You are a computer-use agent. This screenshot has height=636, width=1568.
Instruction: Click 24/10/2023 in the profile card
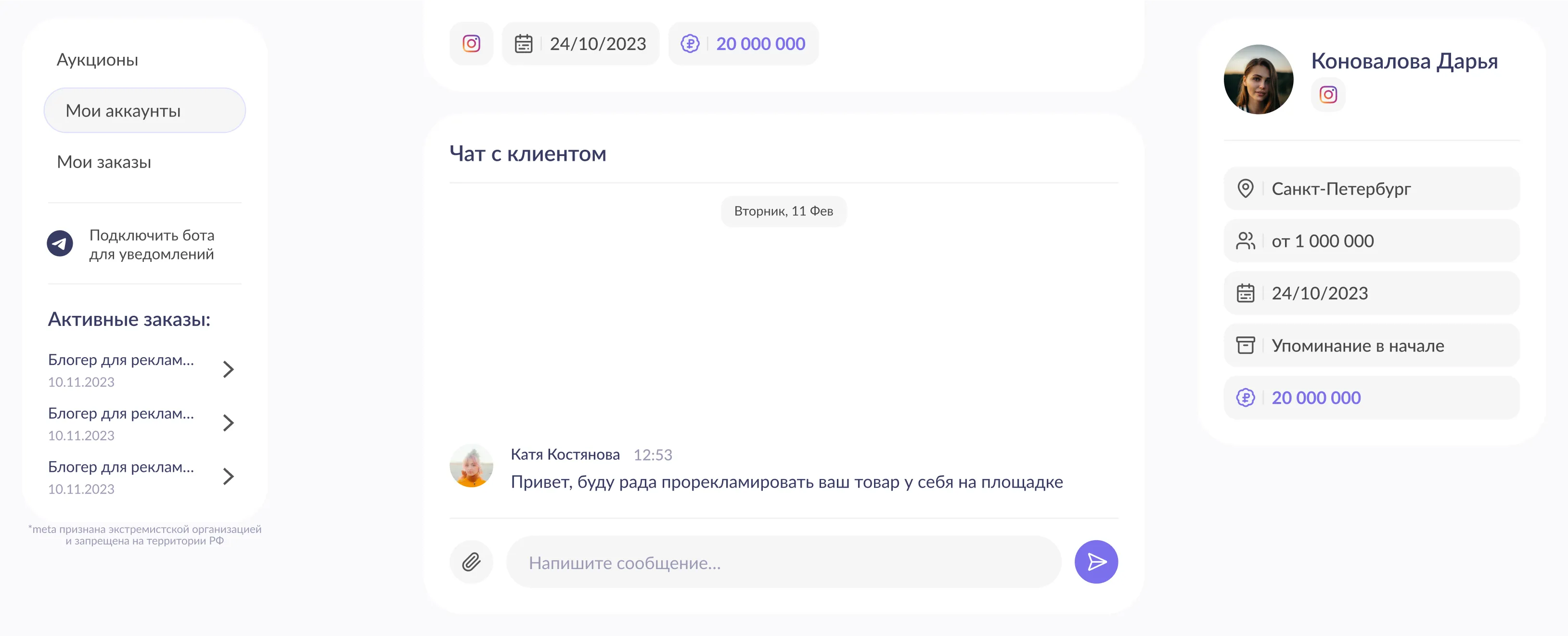(x=1371, y=294)
